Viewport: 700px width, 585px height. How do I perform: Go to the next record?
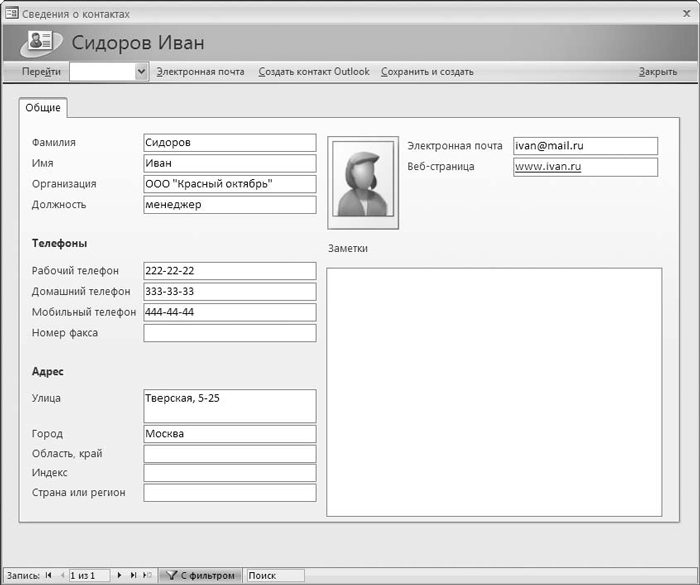120,575
